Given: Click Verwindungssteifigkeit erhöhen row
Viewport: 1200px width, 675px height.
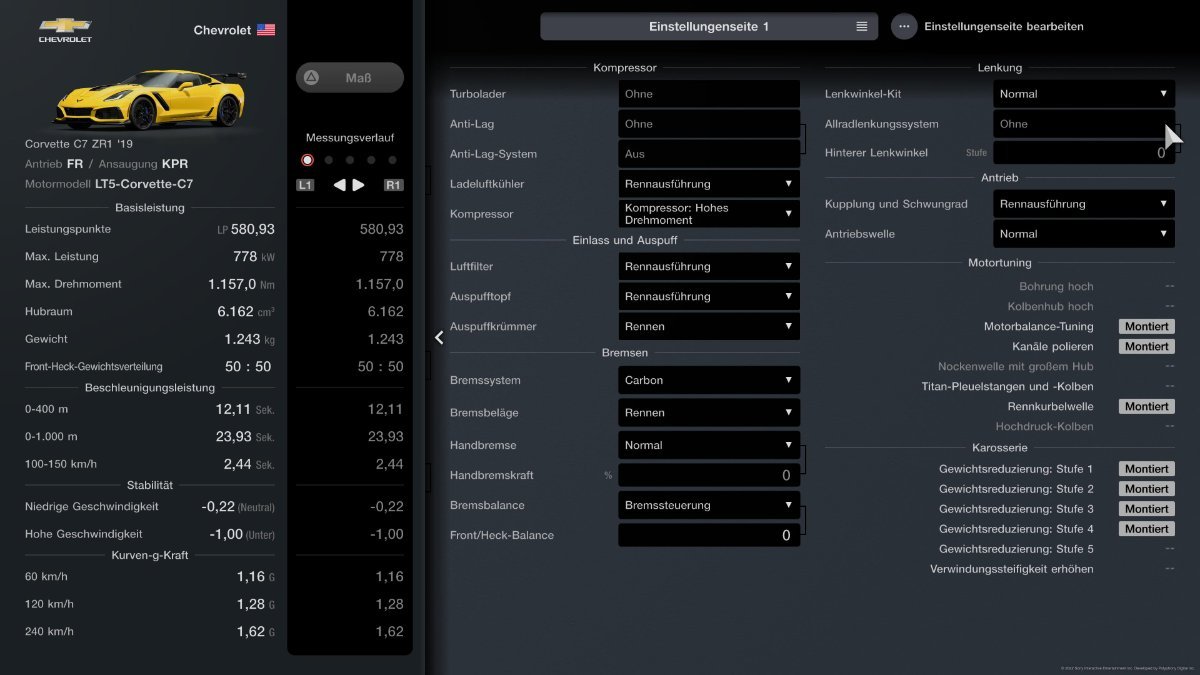Looking at the screenshot, I should [x=1050, y=569].
